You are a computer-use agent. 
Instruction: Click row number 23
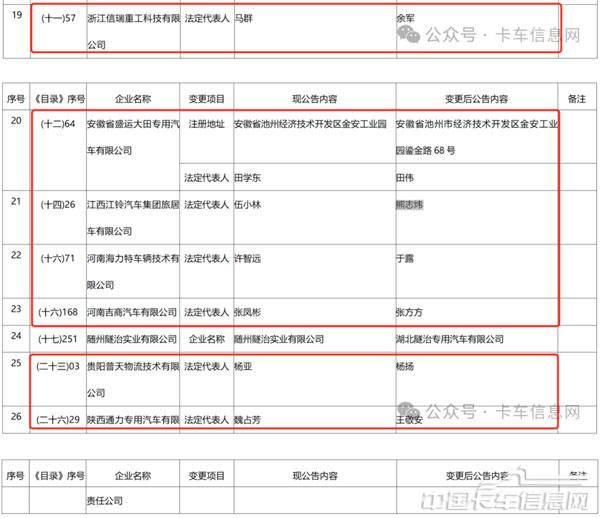click(x=16, y=309)
